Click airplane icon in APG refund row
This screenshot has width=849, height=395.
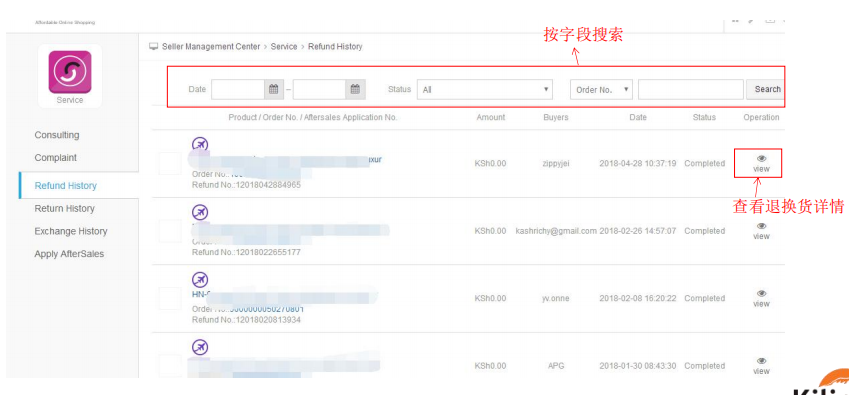tap(200, 347)
